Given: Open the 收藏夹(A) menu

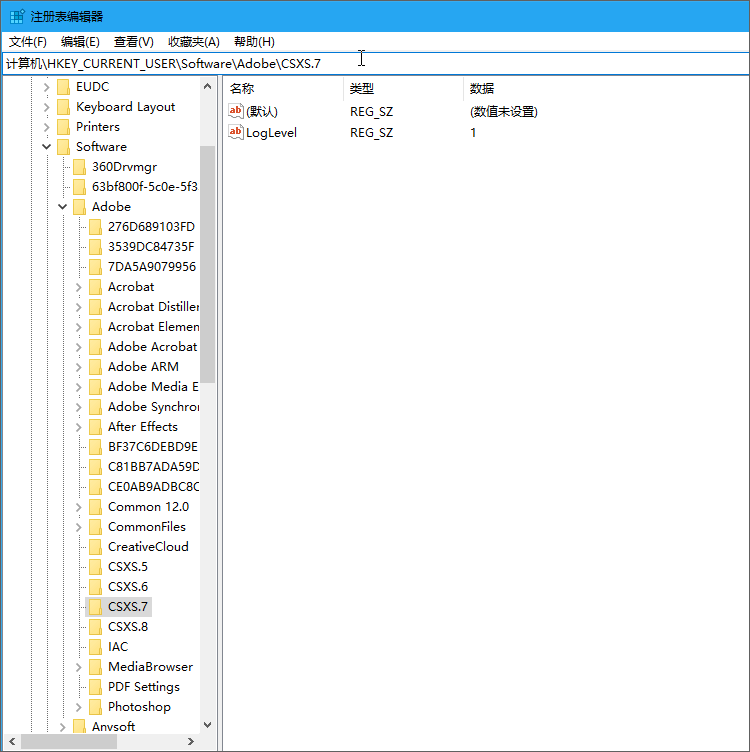Looking at the screenshot, I should [x=193, y=41].
